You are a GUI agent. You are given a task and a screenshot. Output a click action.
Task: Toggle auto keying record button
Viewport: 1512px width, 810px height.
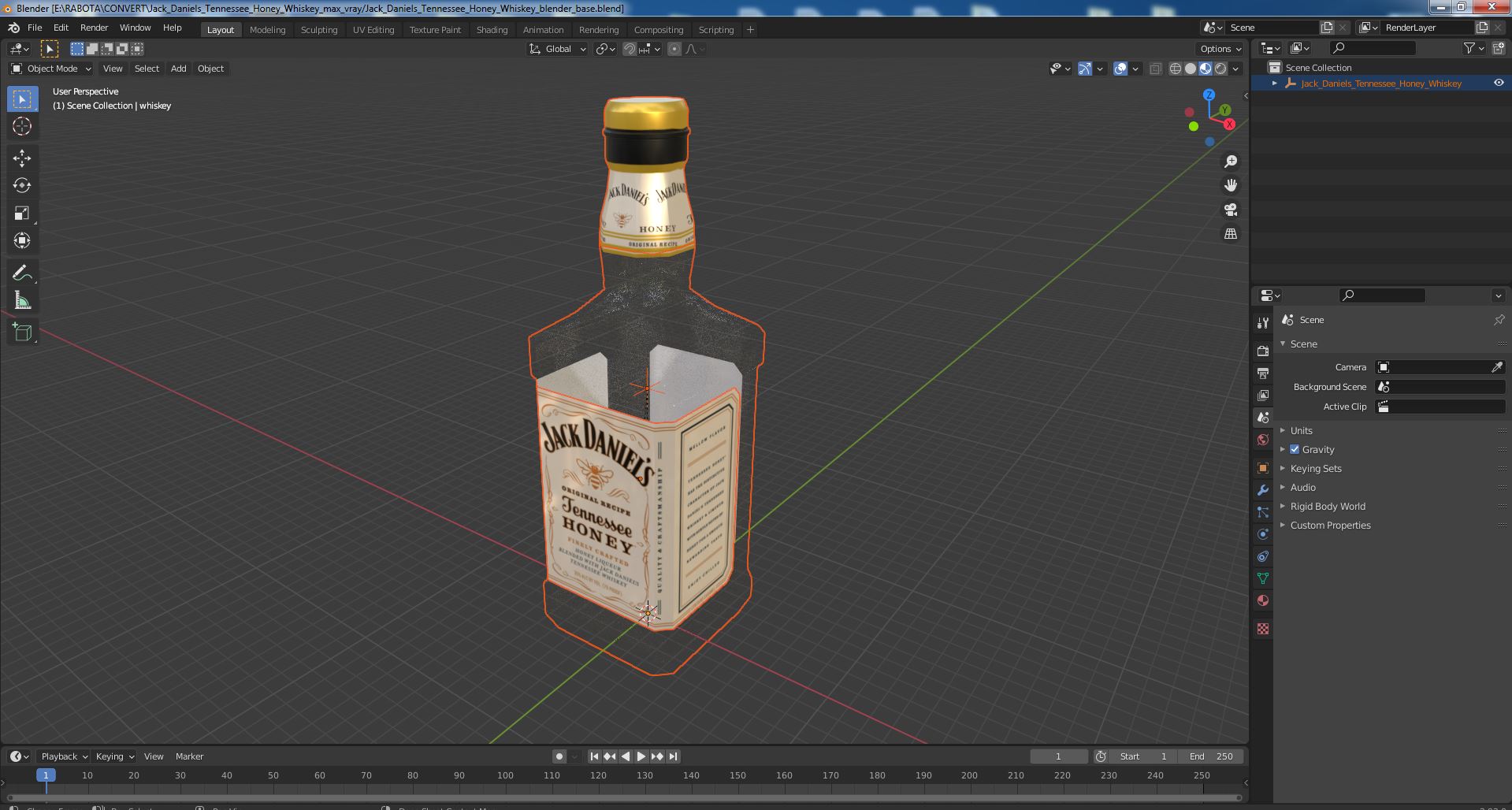pyautogui.click(x=559, y=756)
